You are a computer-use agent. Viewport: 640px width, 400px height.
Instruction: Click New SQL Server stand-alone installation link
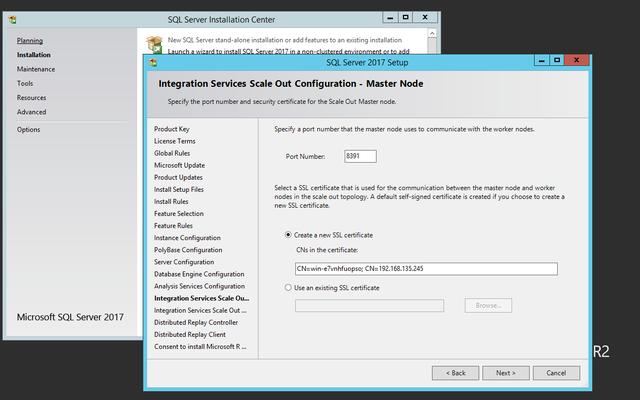pos(284,40)
